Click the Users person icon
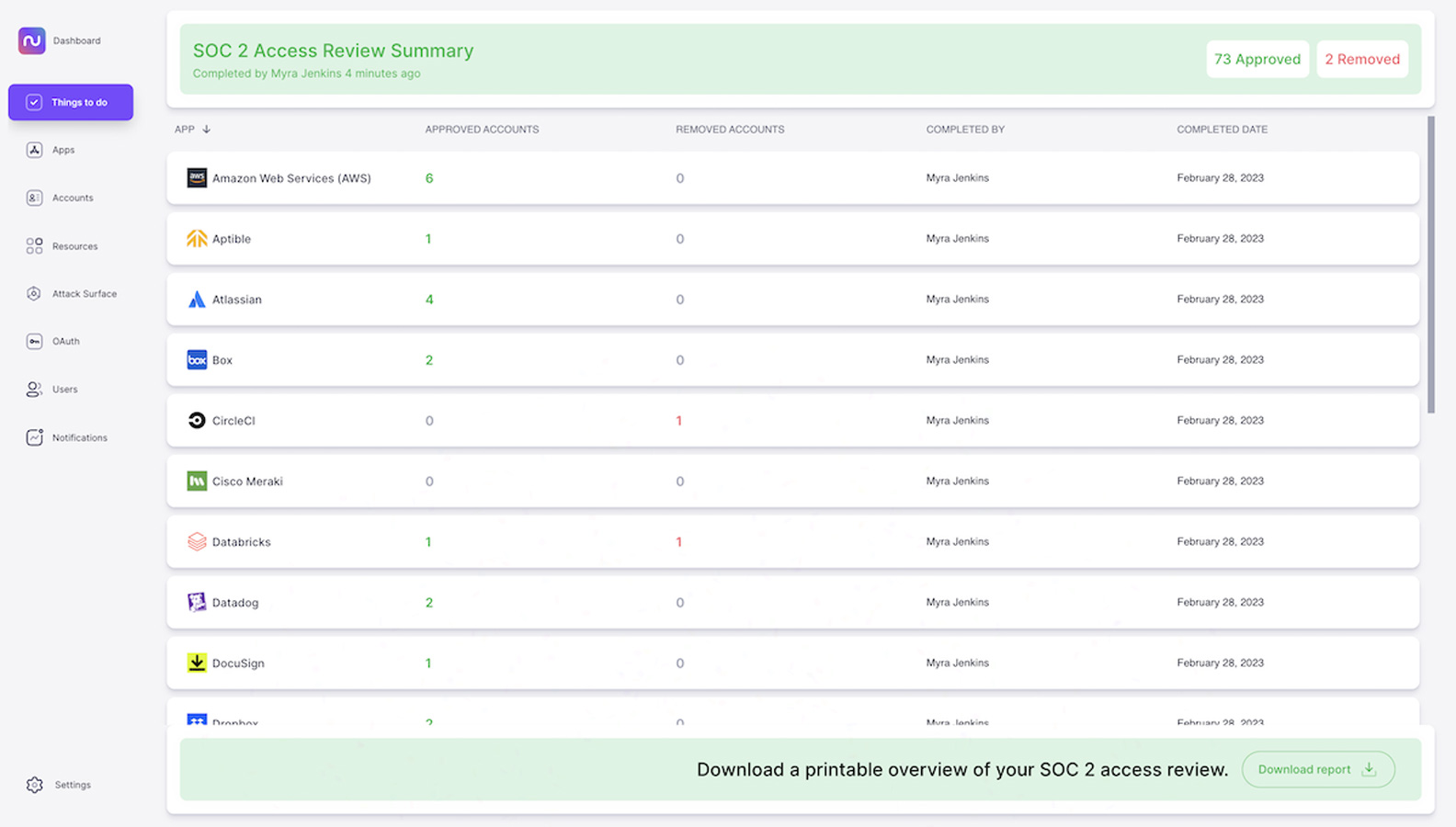Image resolution: width=1456 pixels, height=827 pixels. click(x=34, y=390)
